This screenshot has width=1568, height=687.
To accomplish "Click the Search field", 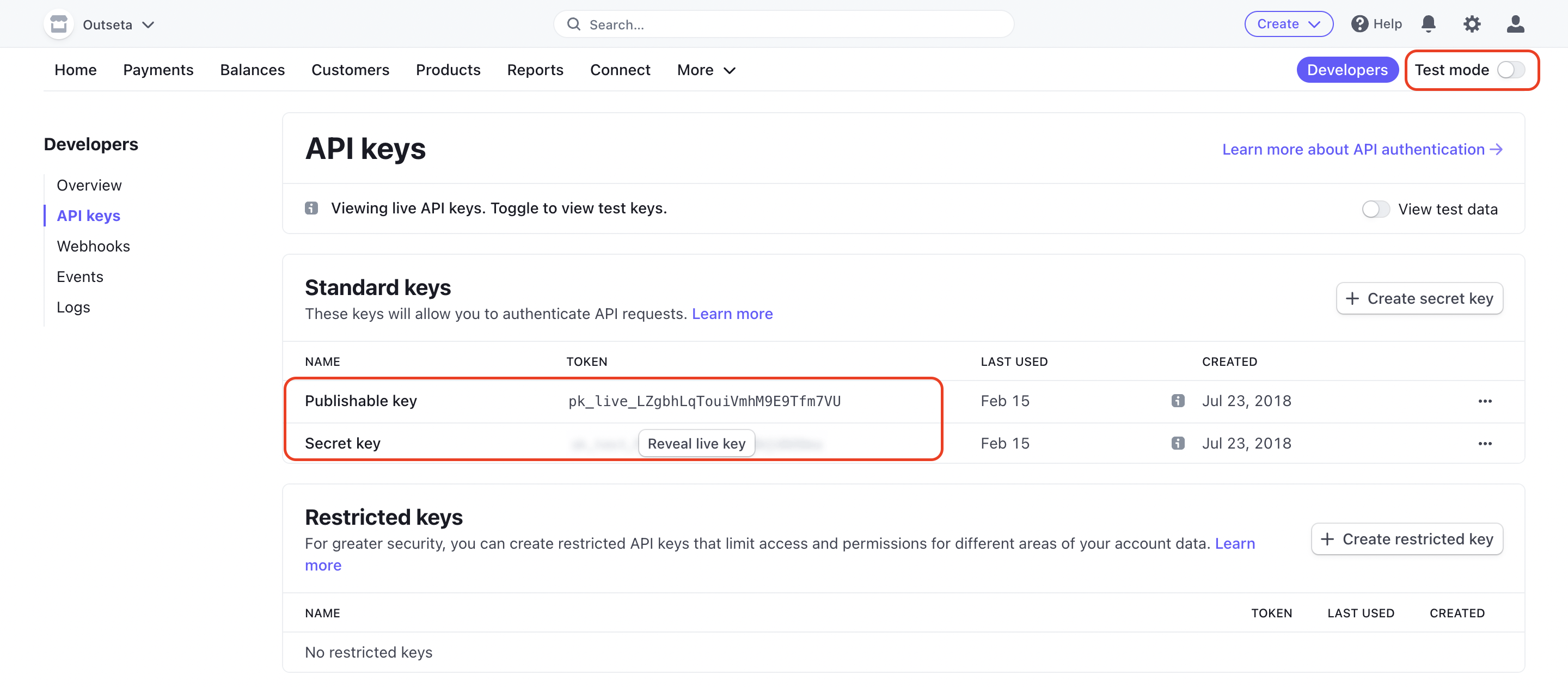I will (x=783, y=24).
